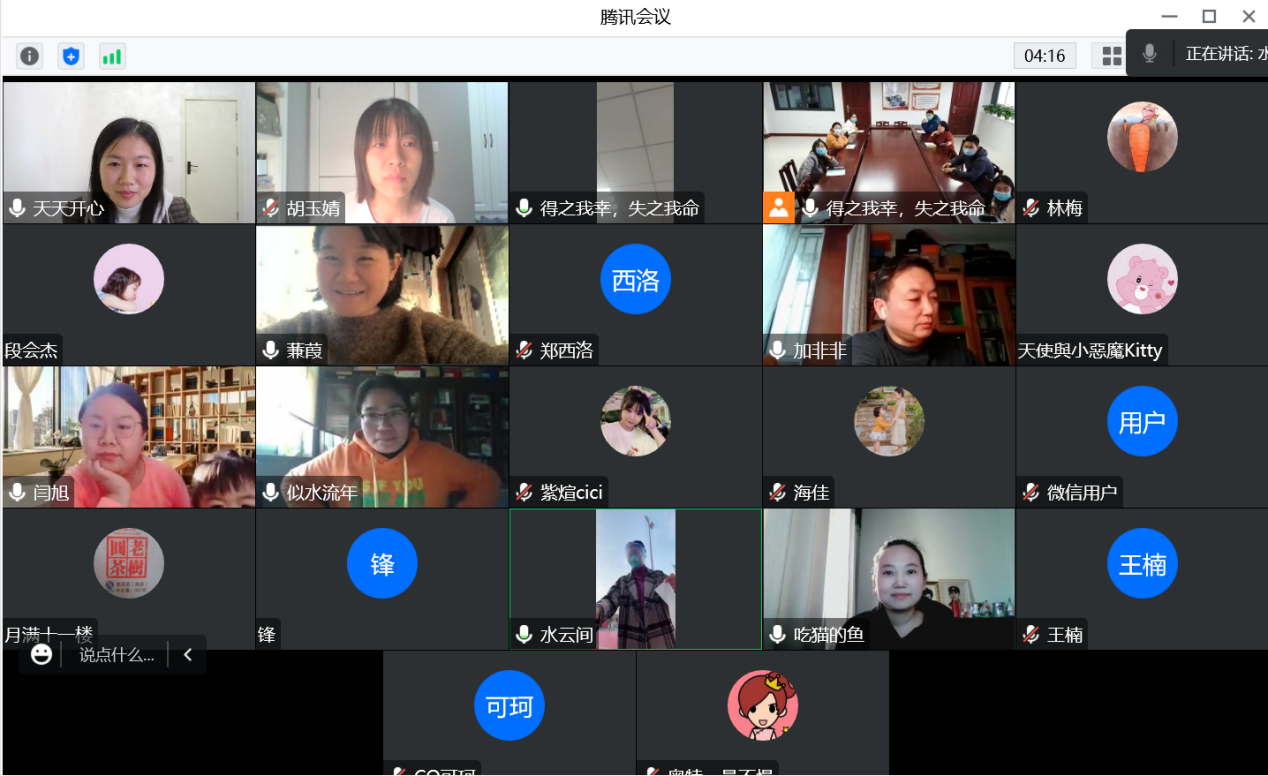The image size is (1268, 776).
Task: Check the green network signal icon
Action: coord(111,56)
